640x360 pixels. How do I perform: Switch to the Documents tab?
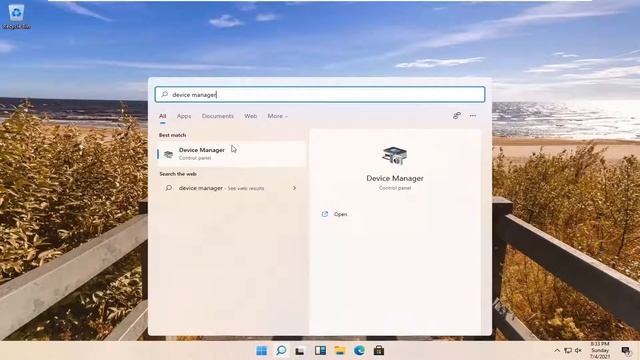(218, 116)
